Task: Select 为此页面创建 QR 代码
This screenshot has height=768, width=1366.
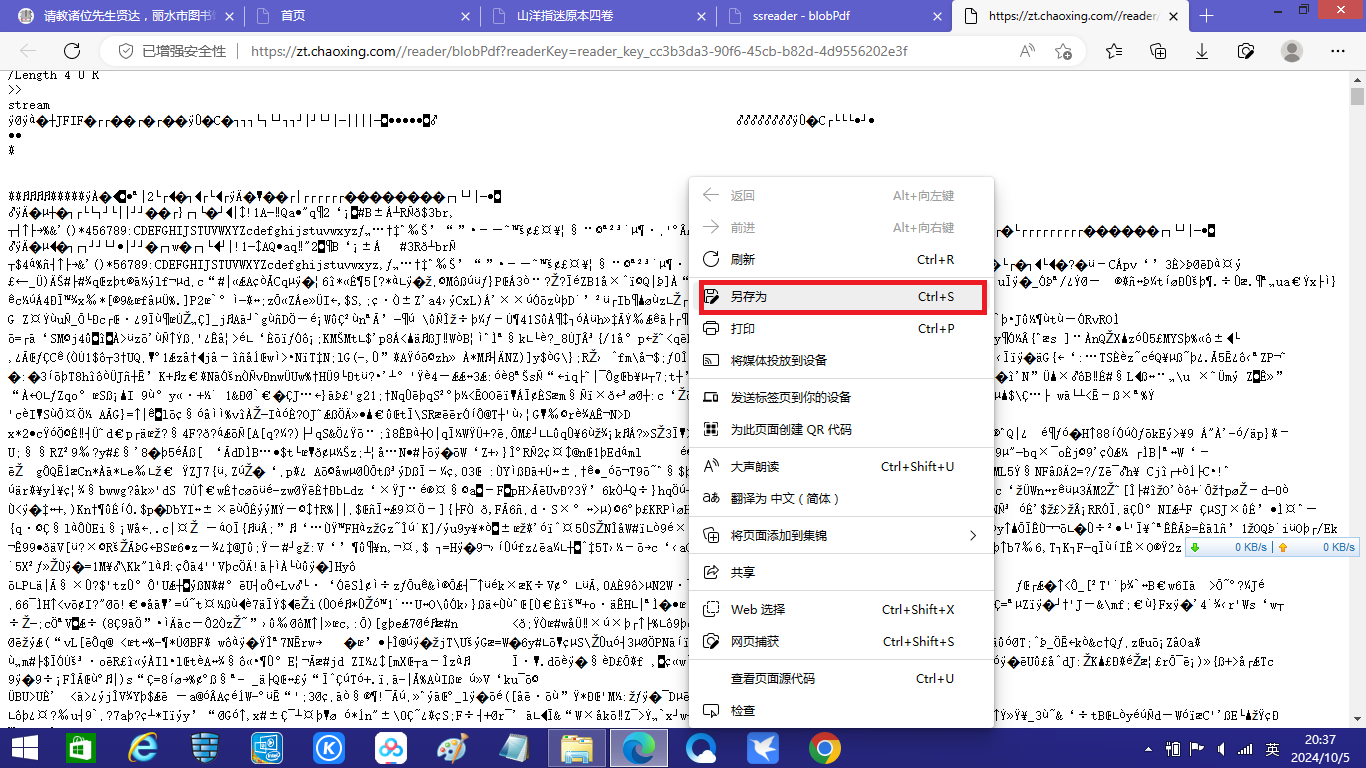Action: click(841, 429)
